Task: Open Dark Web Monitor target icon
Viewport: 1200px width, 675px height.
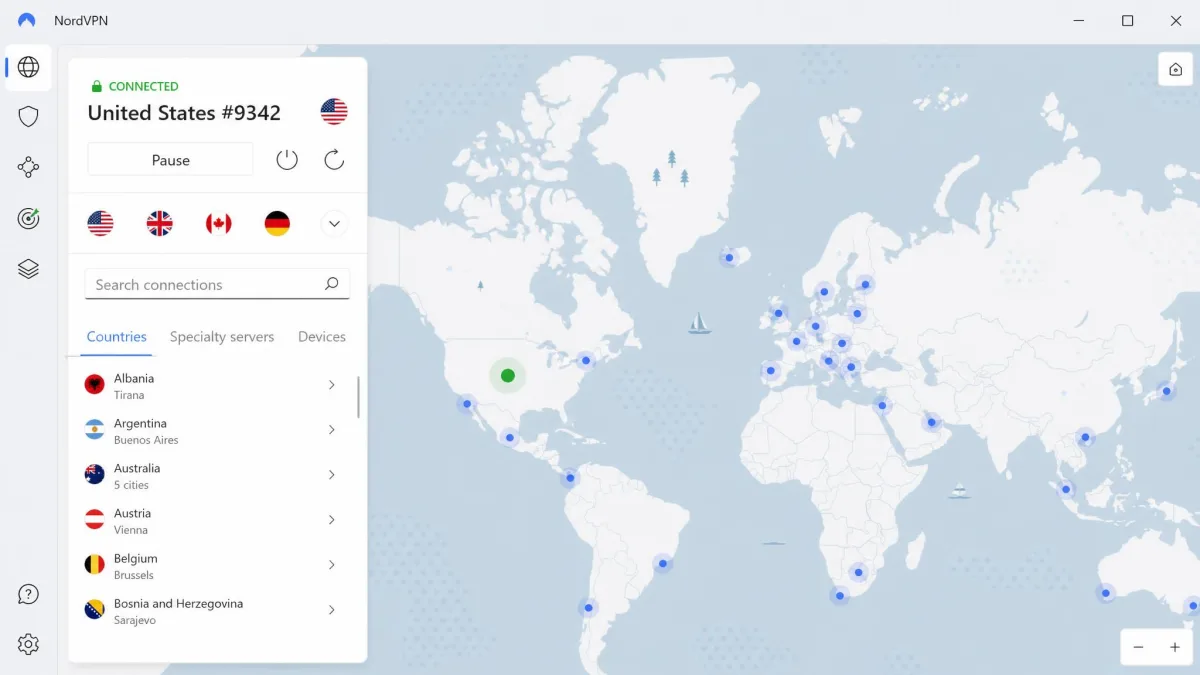Action: [x=29, y=218]
